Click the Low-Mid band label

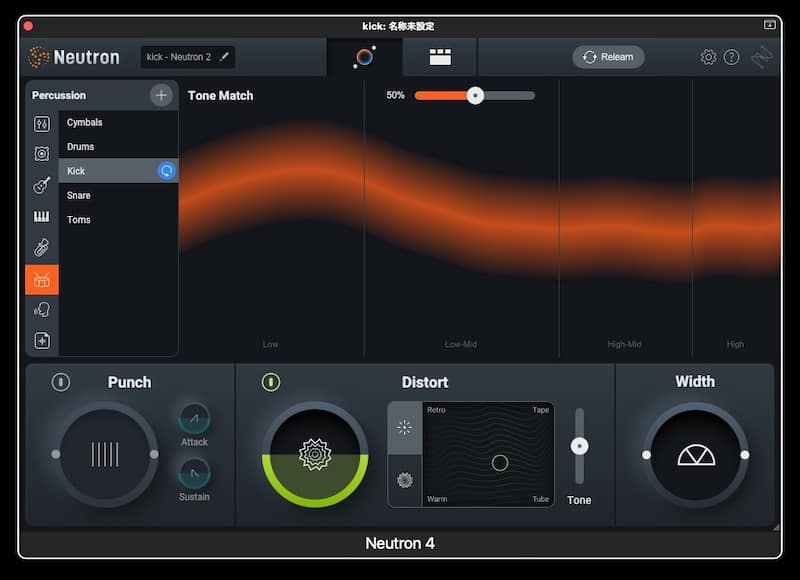461,344
